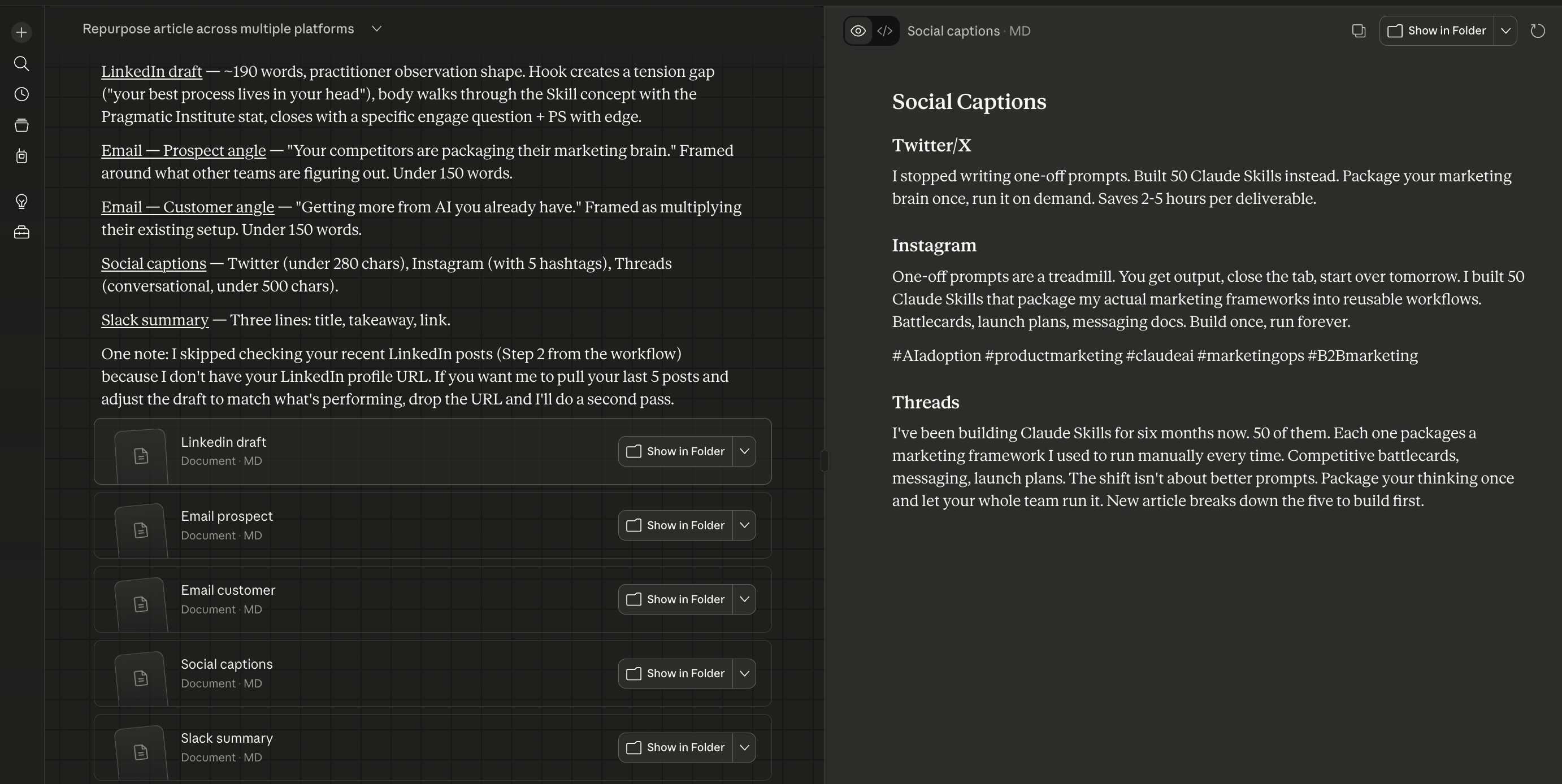Switch to code source view
The width and height of the screenshot is (1562, 784).
(x=884, y=31)
